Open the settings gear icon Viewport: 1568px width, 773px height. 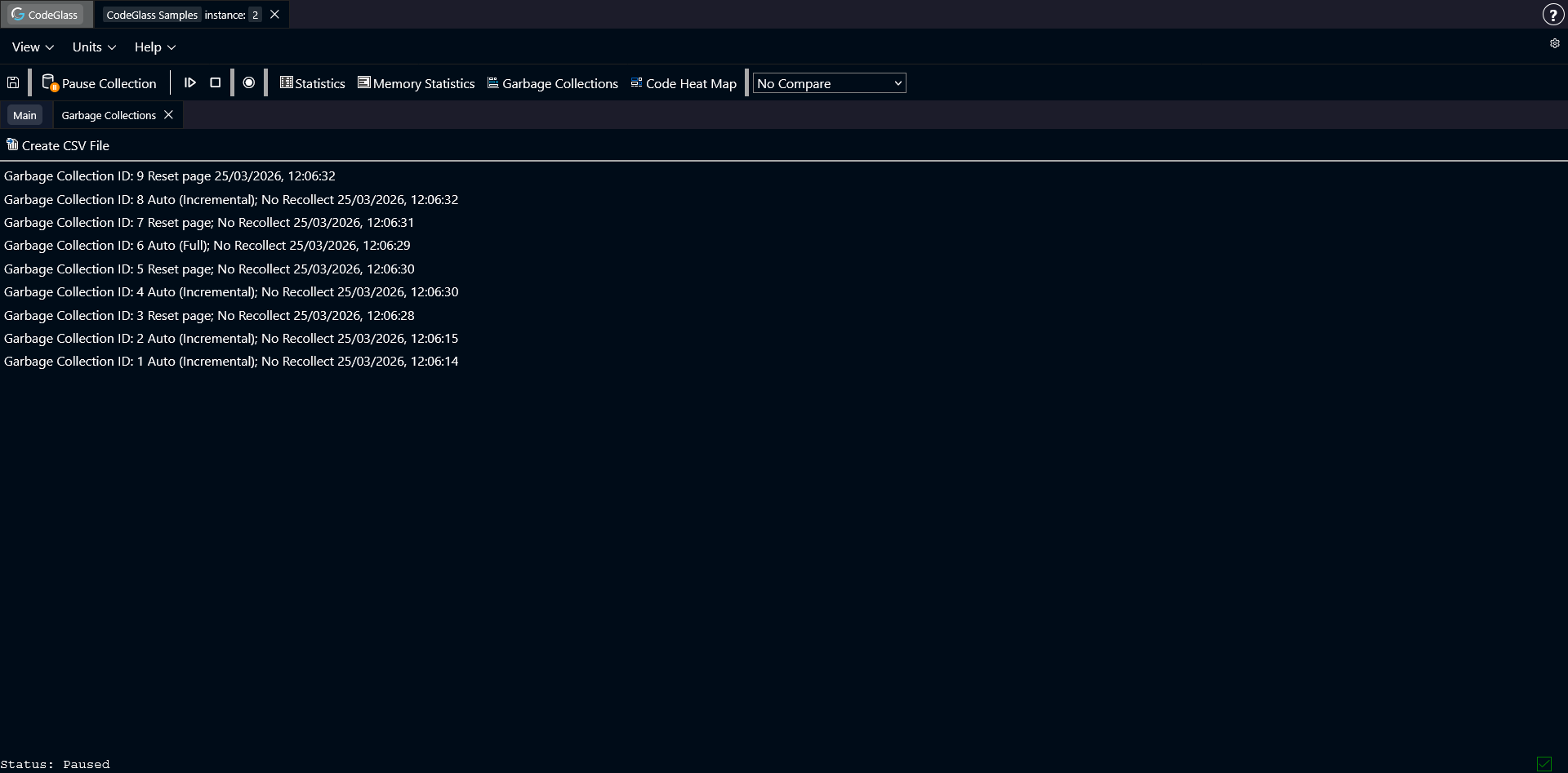pyautogui.click(x=1554, y=44)
